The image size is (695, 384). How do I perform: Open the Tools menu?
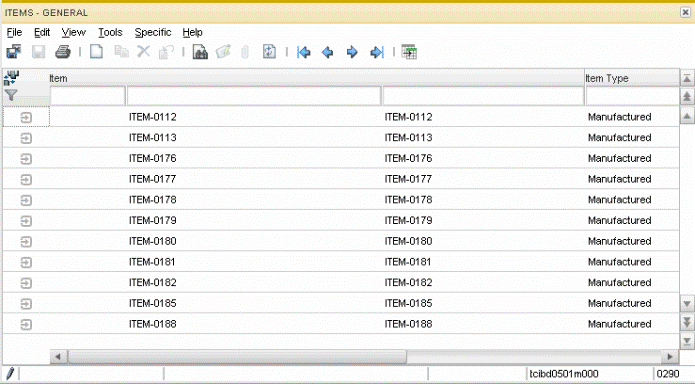coord(110,32)
